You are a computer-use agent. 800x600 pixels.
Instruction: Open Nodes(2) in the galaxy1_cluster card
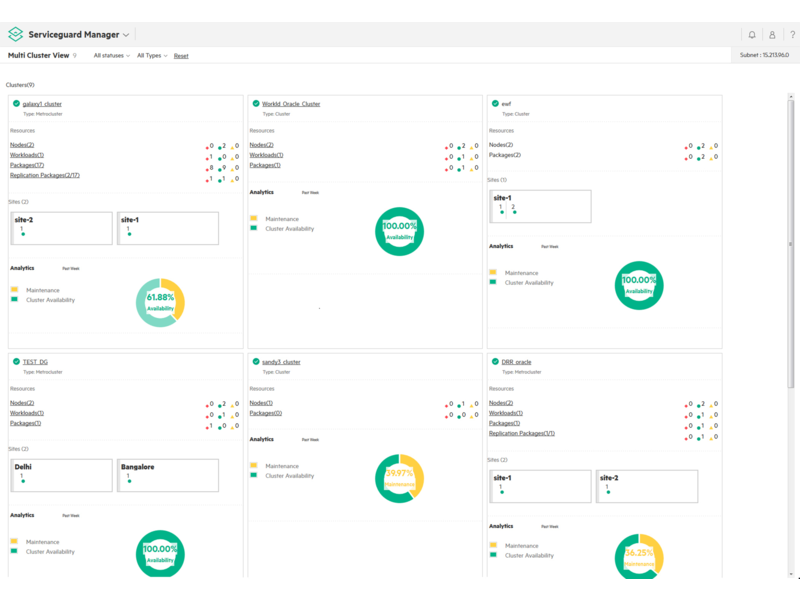22,145
